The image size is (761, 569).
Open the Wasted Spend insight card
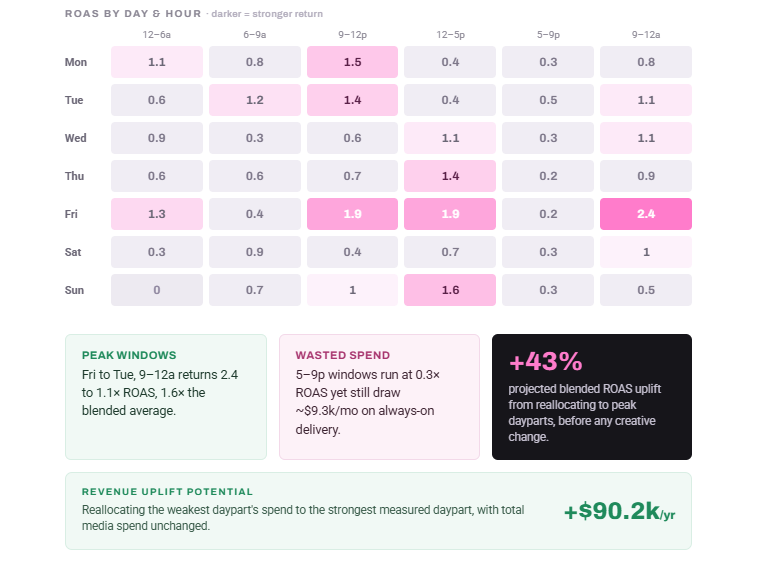(x=379, y=397)
